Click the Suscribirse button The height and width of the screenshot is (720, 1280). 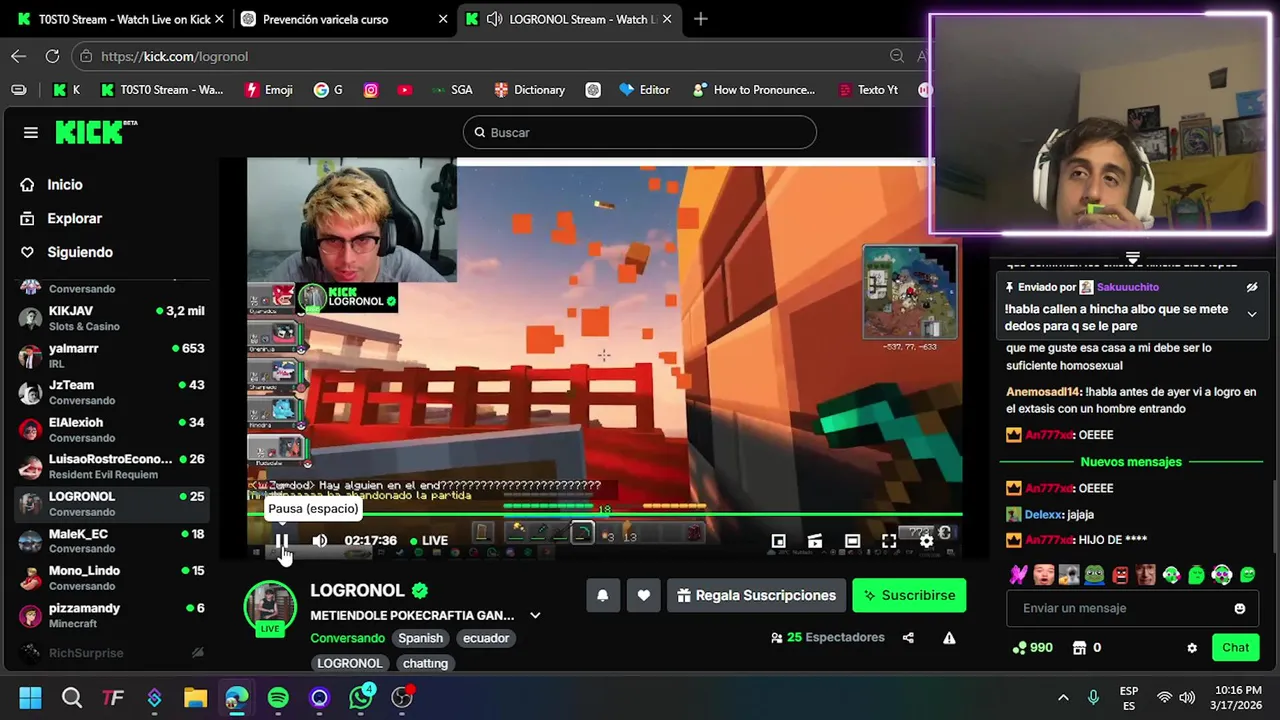[909, 595]
